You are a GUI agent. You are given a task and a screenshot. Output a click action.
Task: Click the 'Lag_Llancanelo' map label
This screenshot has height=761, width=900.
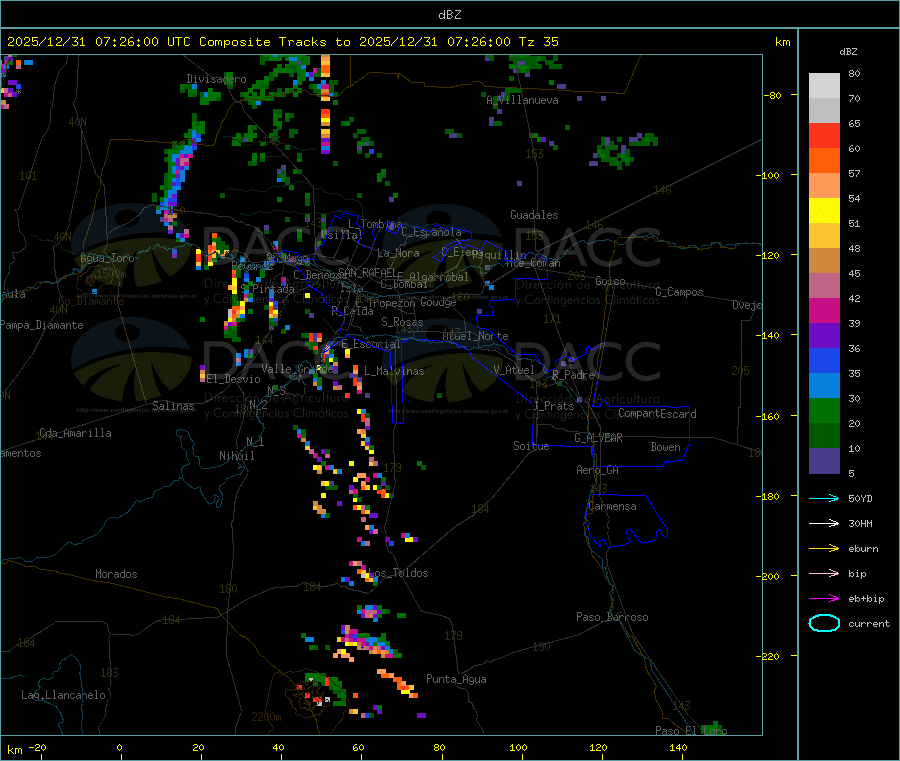tap(64, 695)
